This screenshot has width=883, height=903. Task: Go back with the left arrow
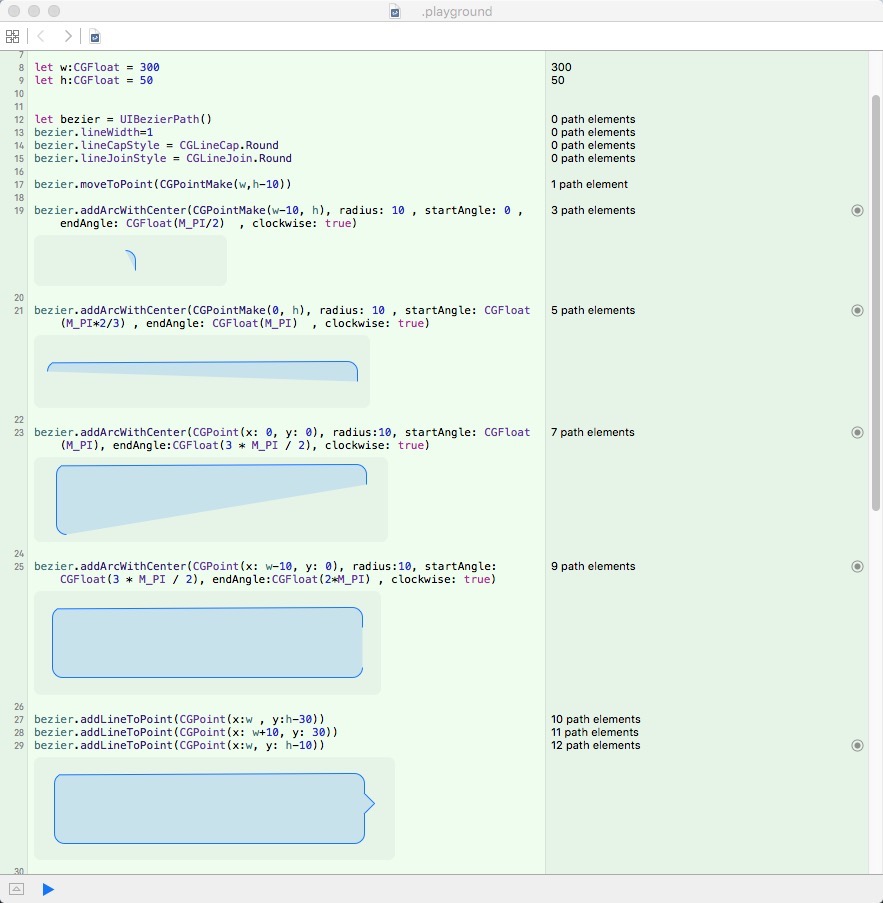(x=41, y=36)
